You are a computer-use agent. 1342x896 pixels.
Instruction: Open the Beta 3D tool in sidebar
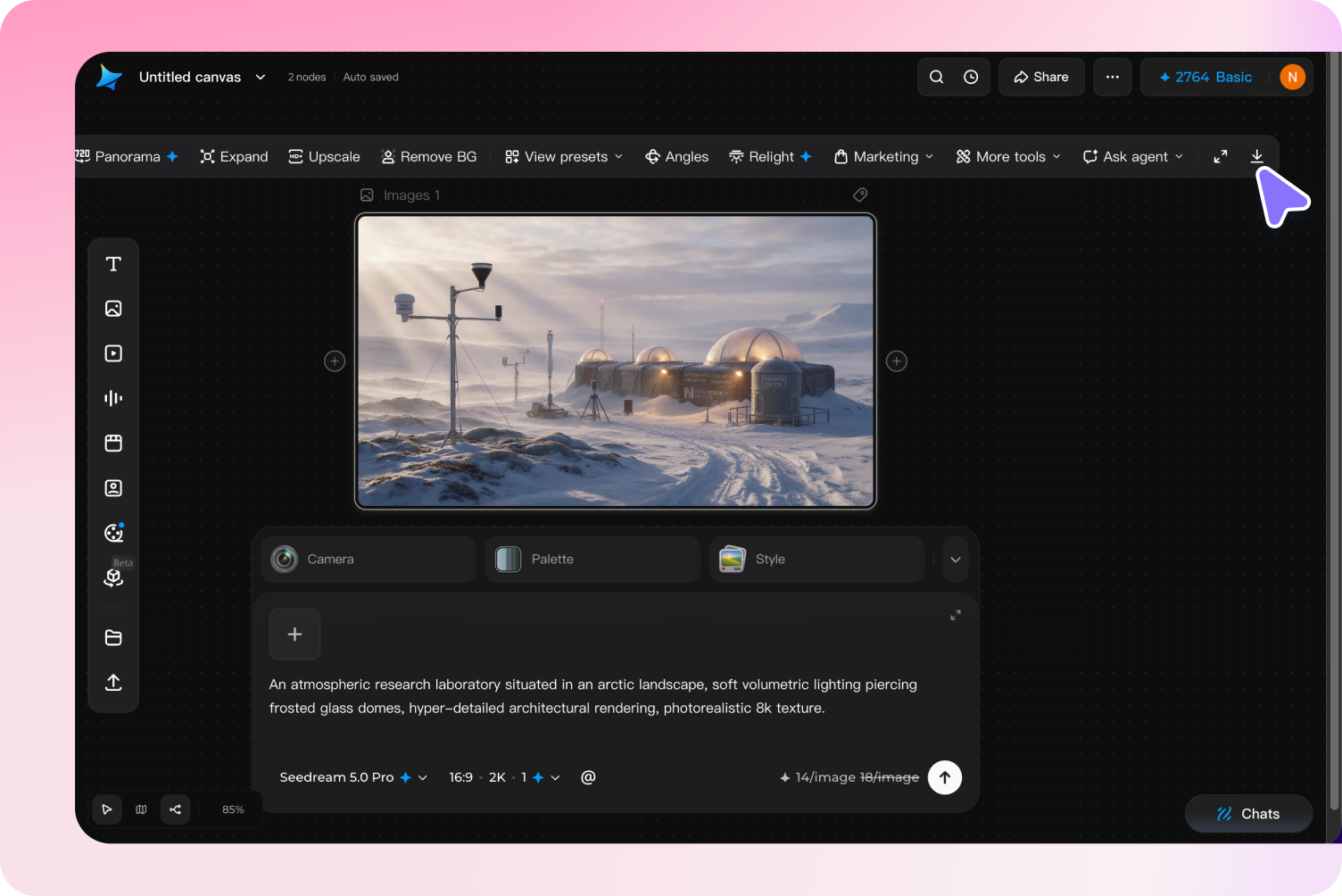click(x=113, y=577)
